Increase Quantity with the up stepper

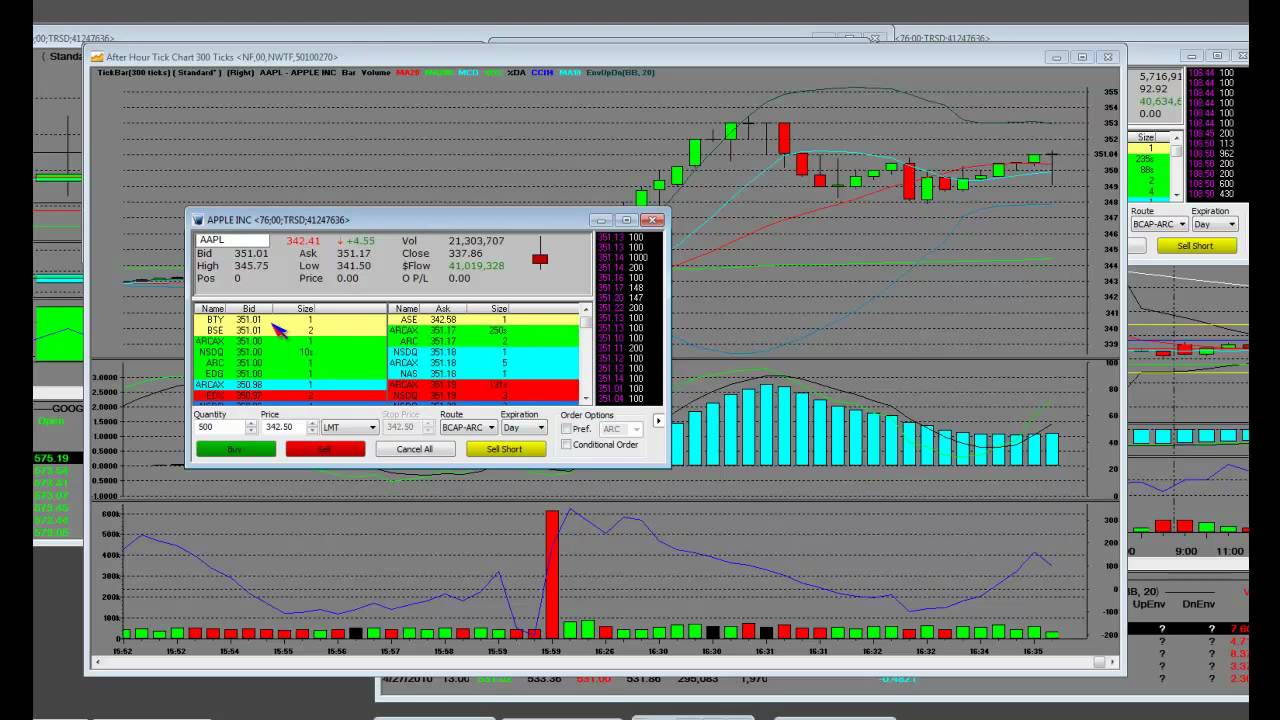pyautogui.click(x=251, y=423)
